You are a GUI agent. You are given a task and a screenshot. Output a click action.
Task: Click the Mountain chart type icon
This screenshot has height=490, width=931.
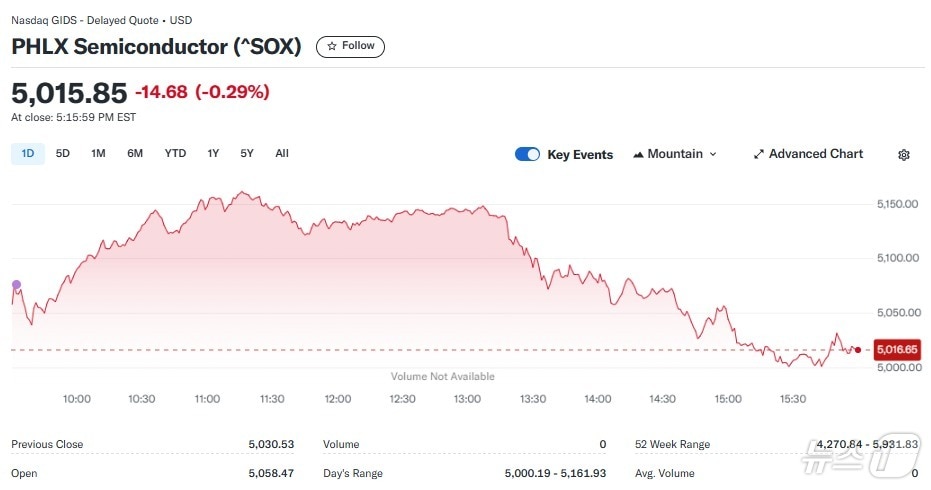click(x=638, y=155)
